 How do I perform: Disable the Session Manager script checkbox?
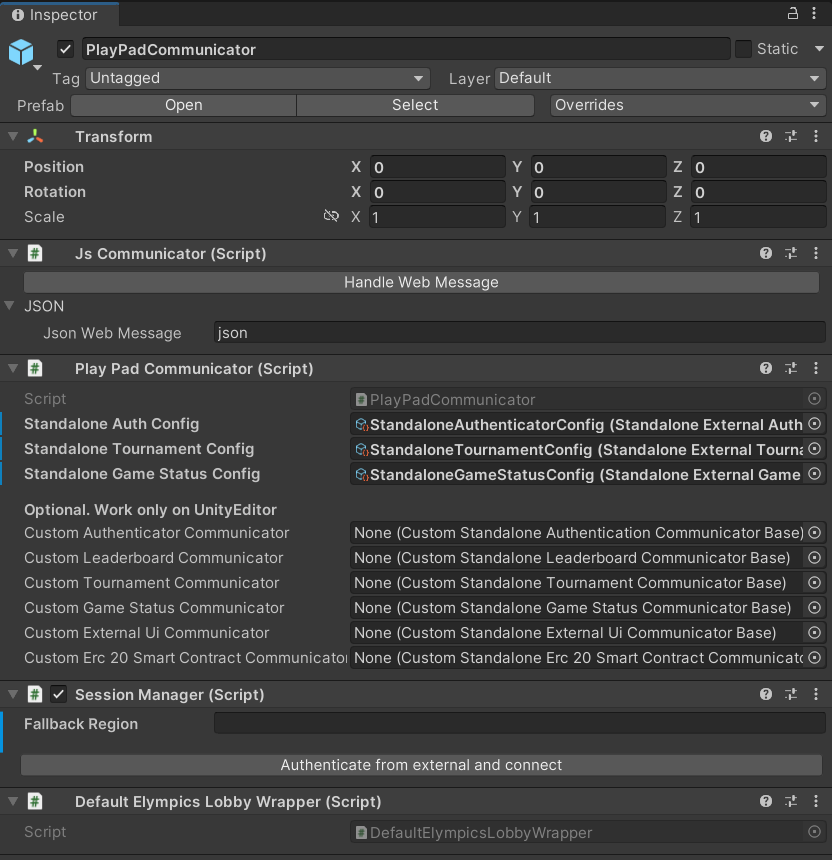59,694
